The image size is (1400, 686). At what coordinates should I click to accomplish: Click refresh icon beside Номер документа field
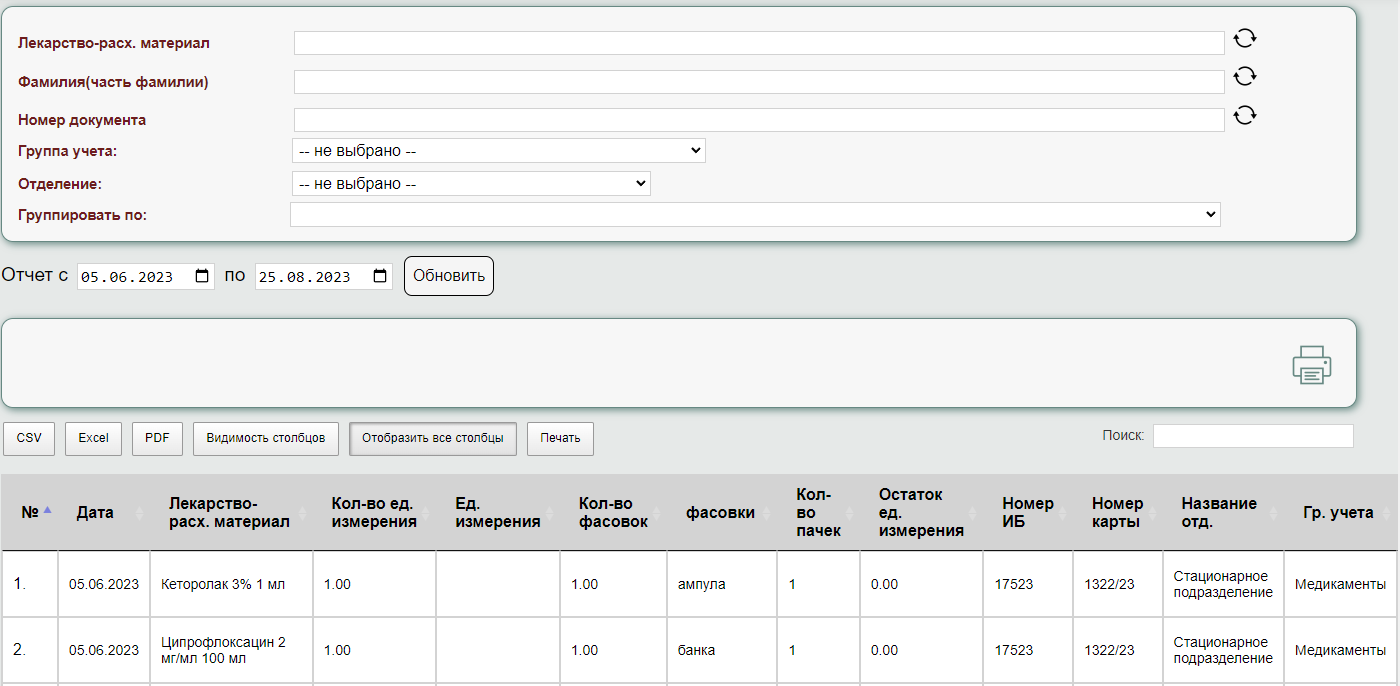[1244, 115]
